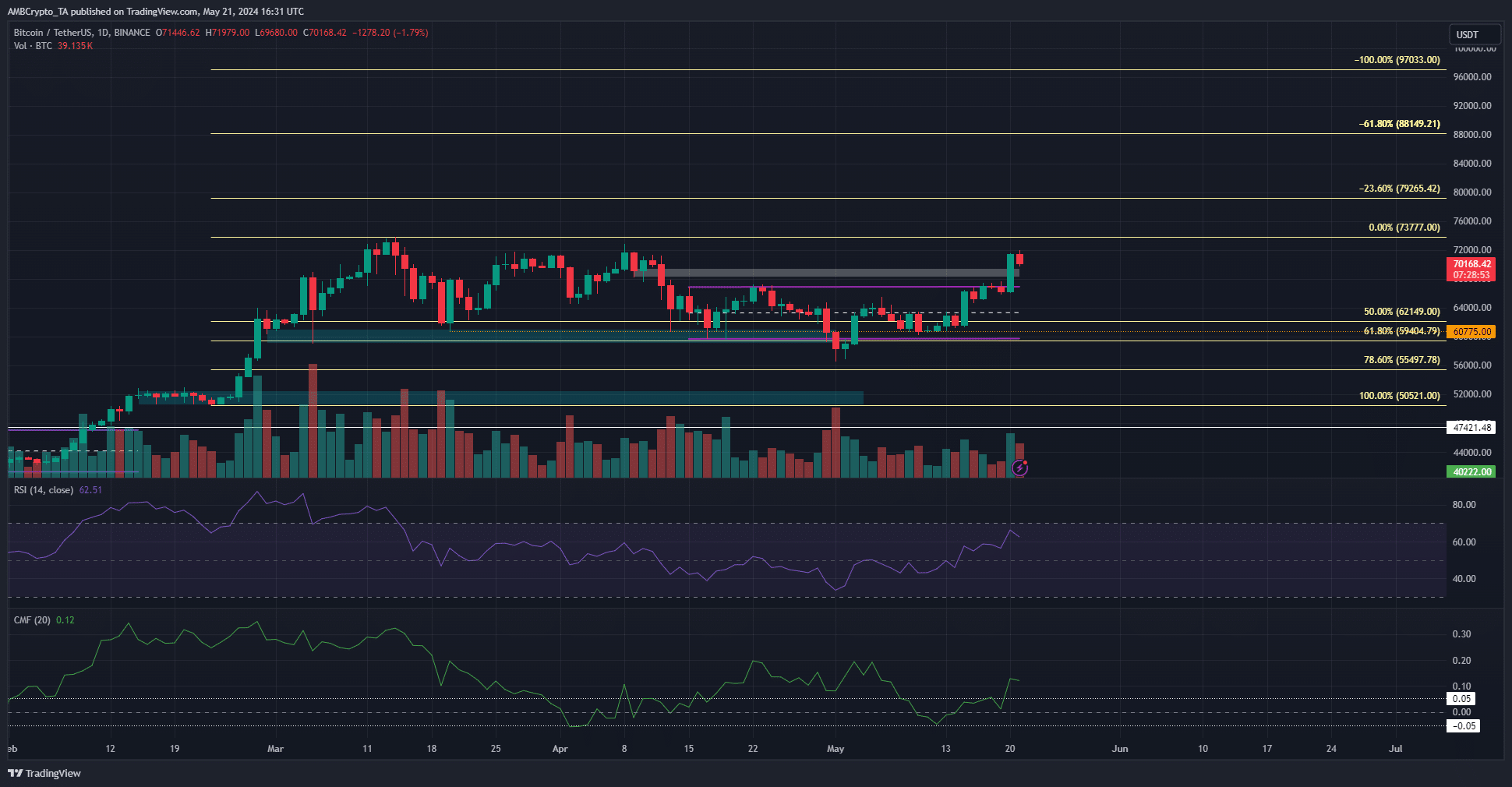Select the 78.60% (55497.78) Fib label
This screenshot has width=1512, height=787.
pyautogui.click(x=1402, y=360)
